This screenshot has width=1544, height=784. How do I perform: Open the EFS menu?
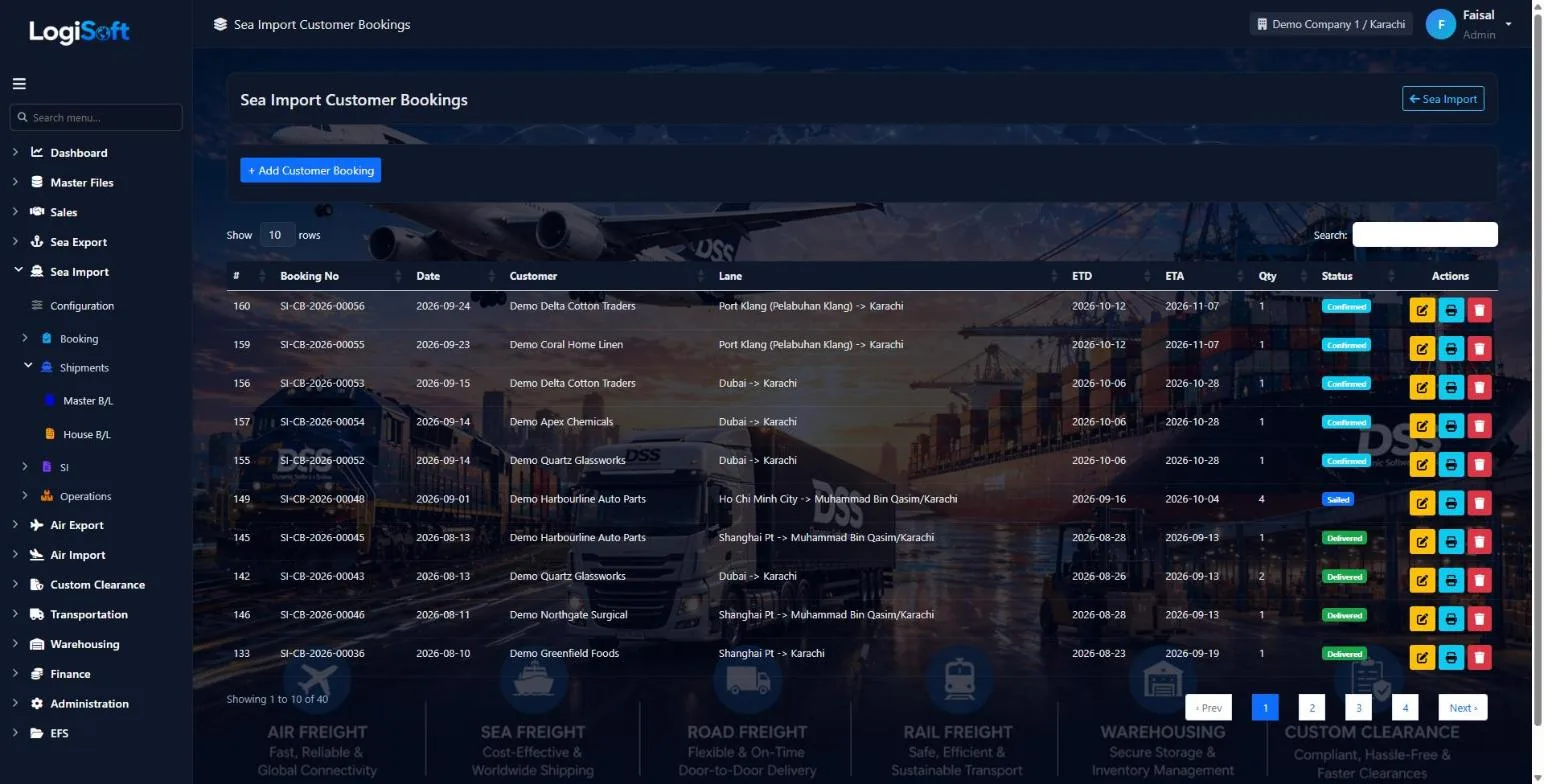(60, 733)
